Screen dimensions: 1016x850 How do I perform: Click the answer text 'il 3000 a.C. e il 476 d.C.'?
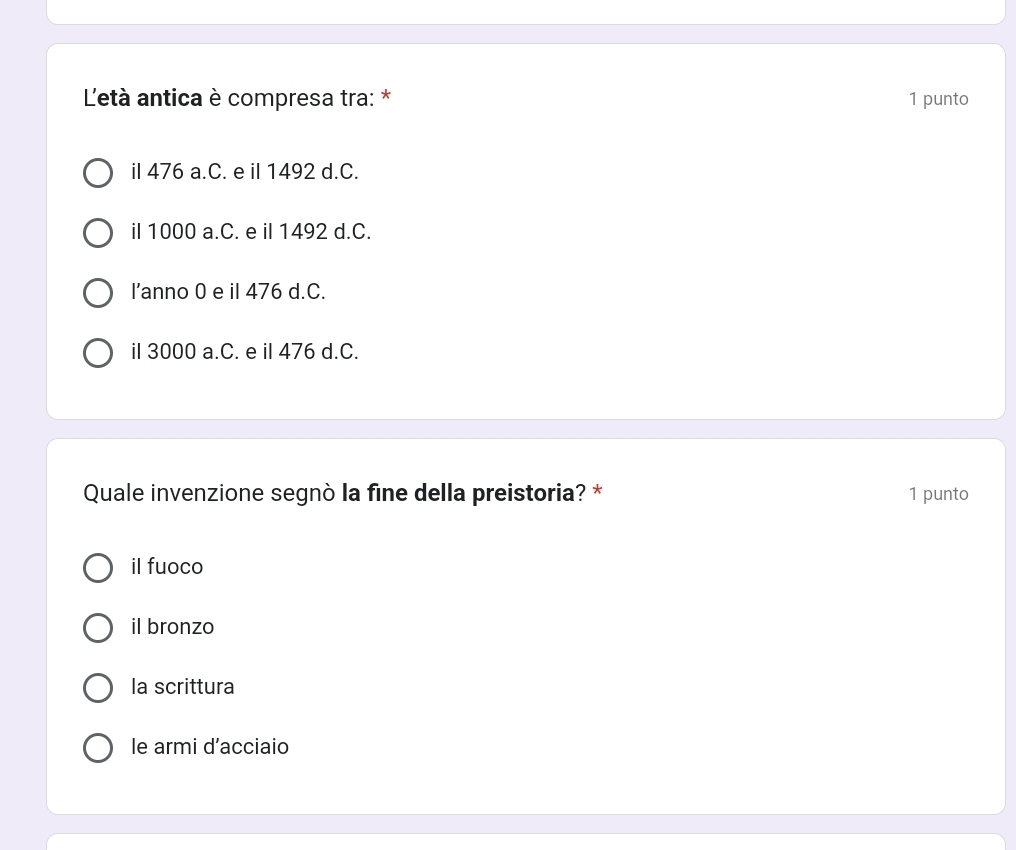[244, 352]
